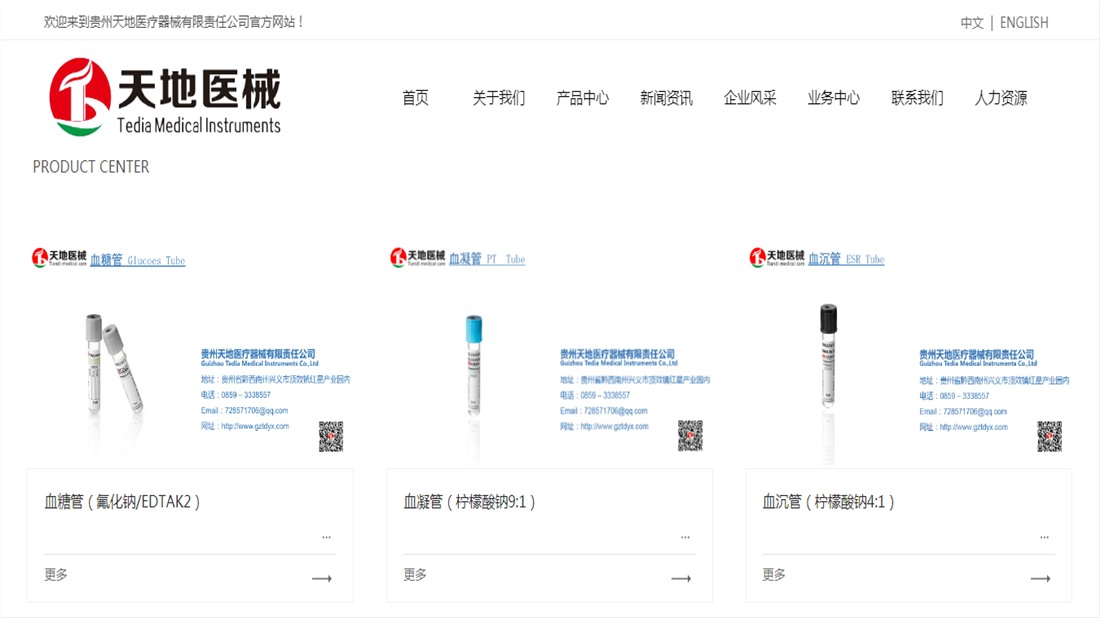Switch site language to ENGLISH
Viewport: 1100px width, 618px height.
click(1022, 22)
